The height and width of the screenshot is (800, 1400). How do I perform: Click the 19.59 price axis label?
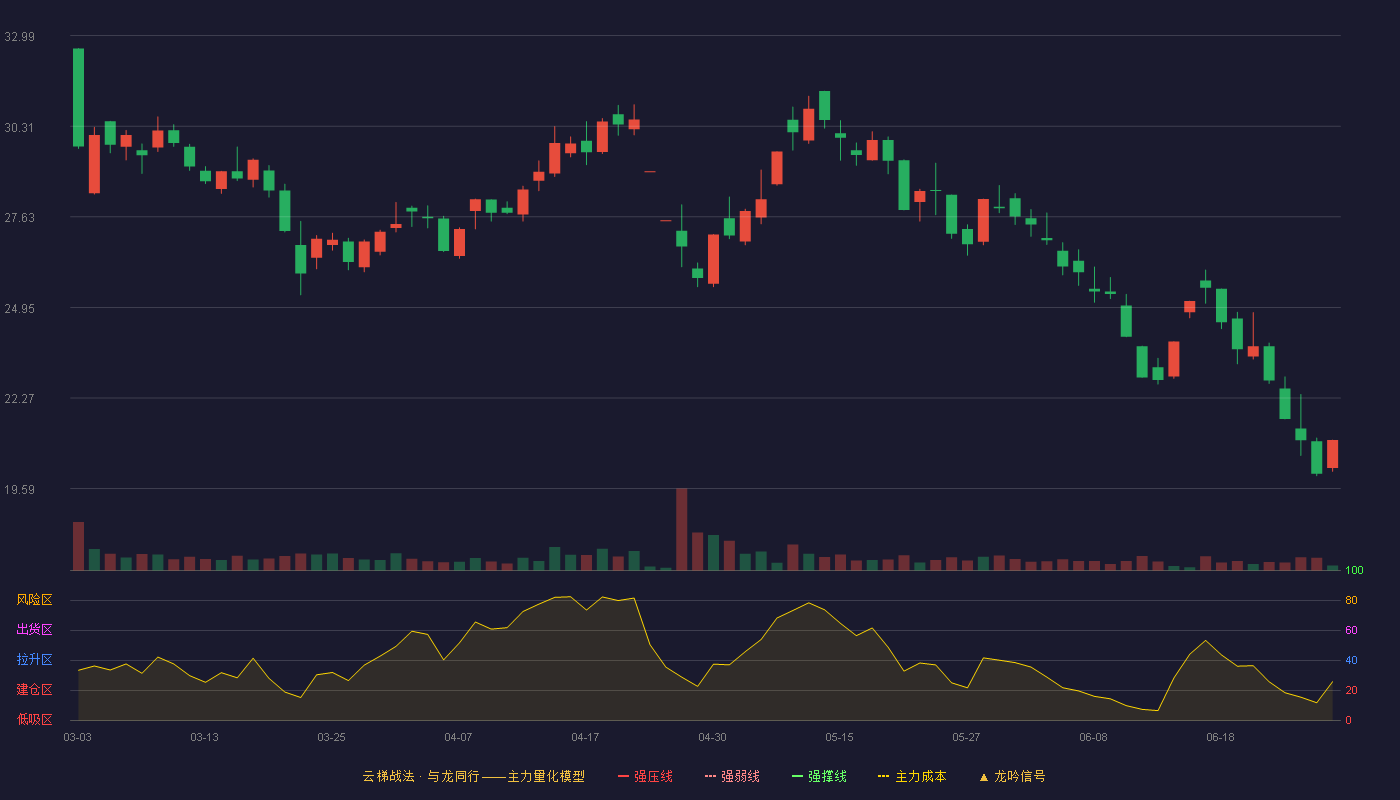19,489
